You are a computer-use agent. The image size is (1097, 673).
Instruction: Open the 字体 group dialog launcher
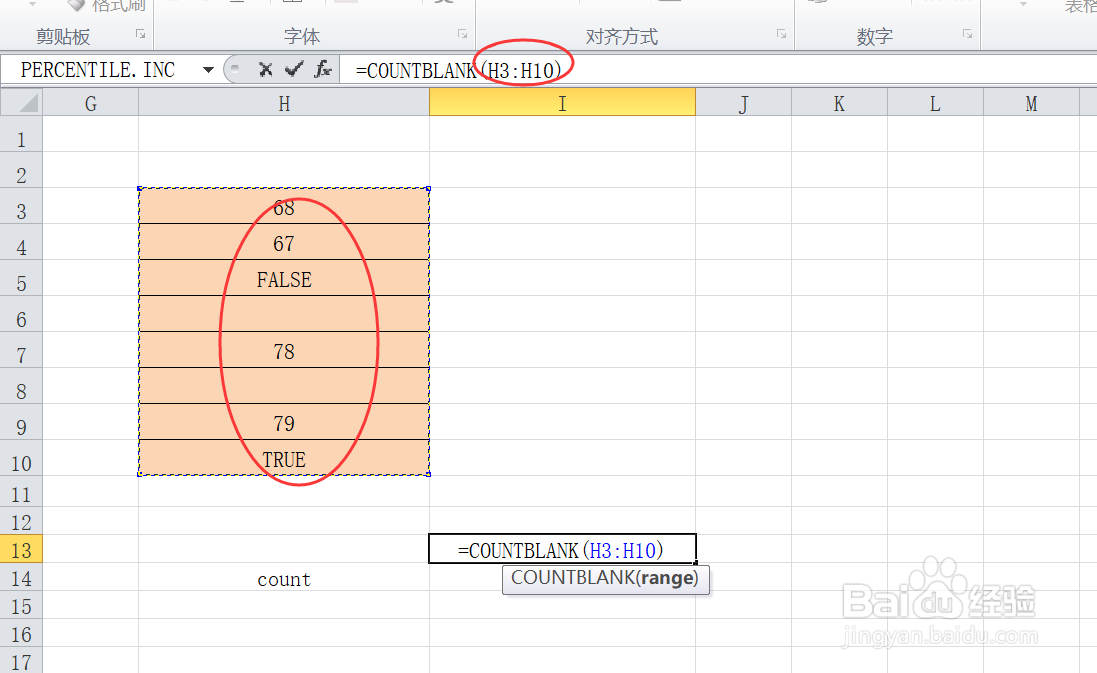[x=461, y=33]
